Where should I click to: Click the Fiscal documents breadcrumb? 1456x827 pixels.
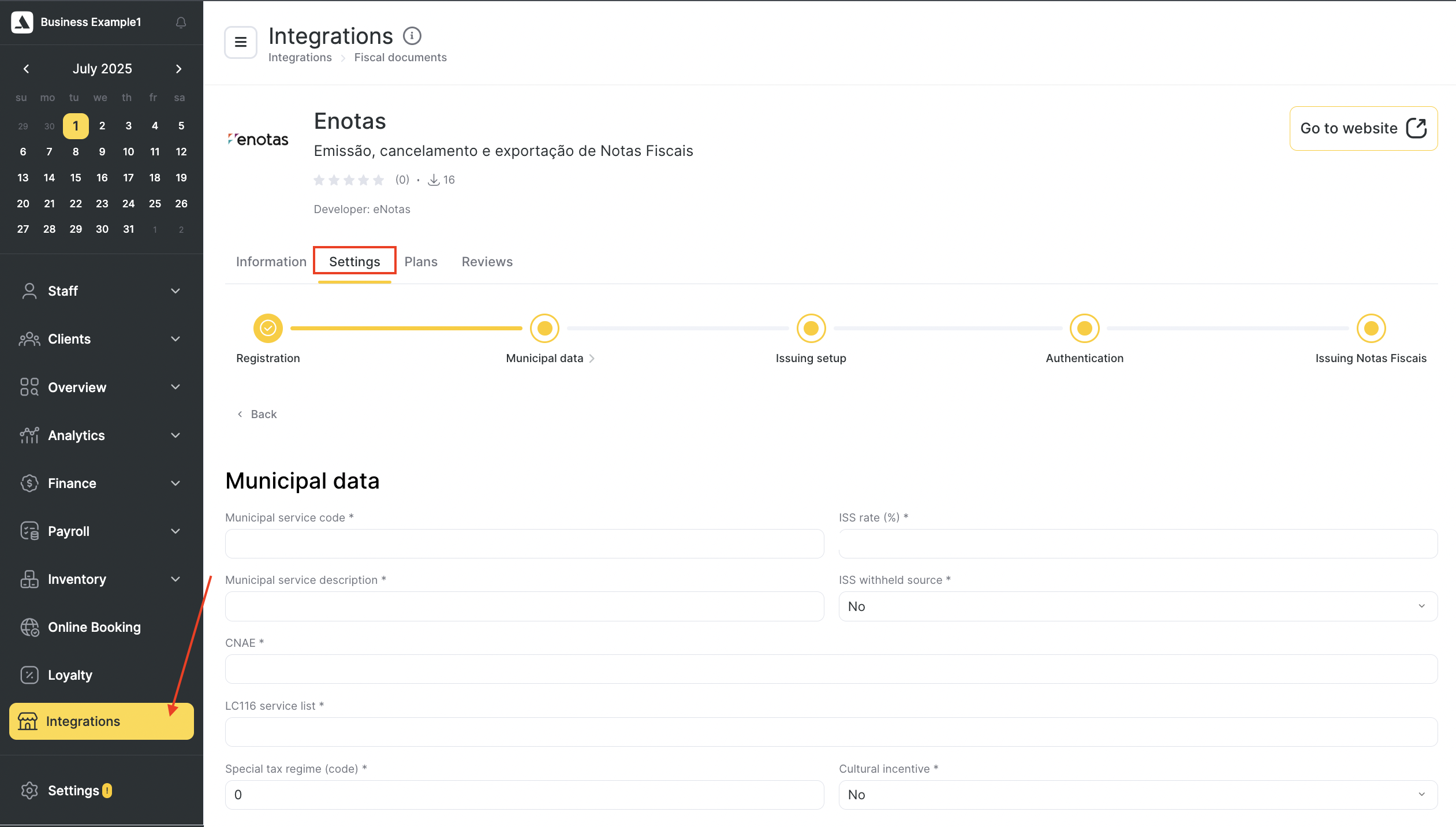(401, 57)
